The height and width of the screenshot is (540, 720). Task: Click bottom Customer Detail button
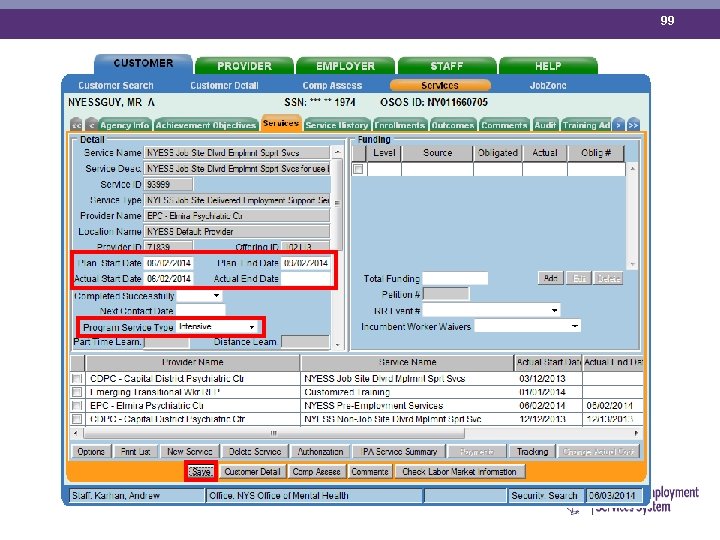[252, 472]
